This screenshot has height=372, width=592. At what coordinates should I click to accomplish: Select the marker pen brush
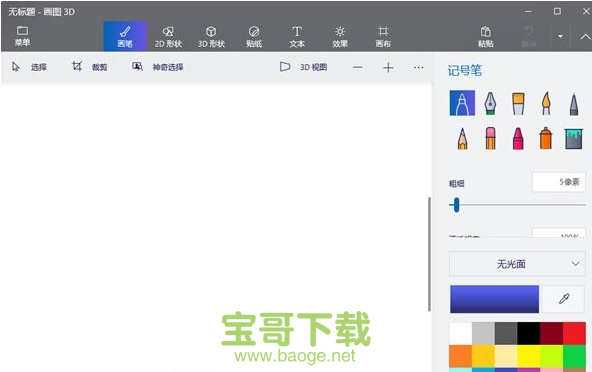[x=462, y=103]
